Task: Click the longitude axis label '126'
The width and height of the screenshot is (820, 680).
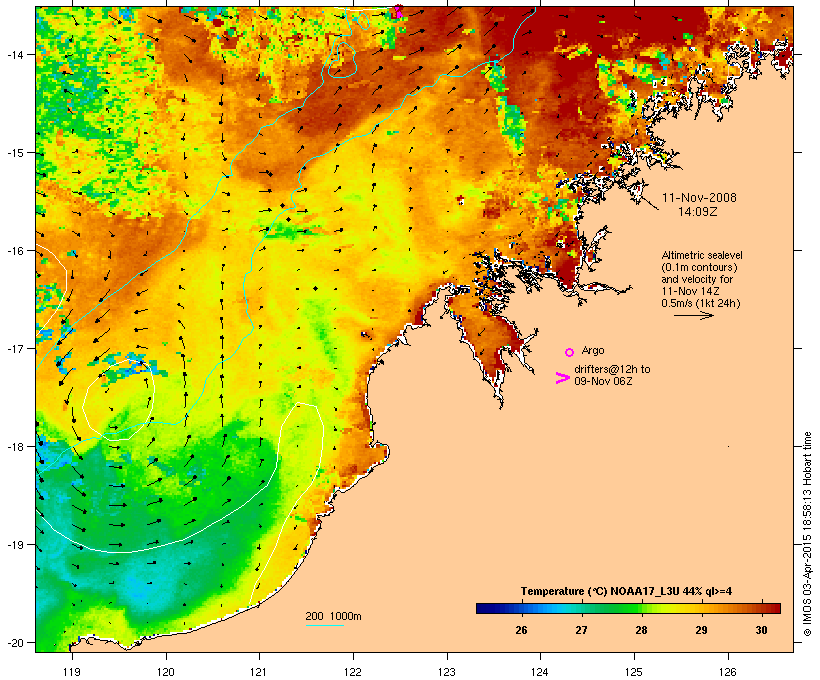Action: point(728,672)
